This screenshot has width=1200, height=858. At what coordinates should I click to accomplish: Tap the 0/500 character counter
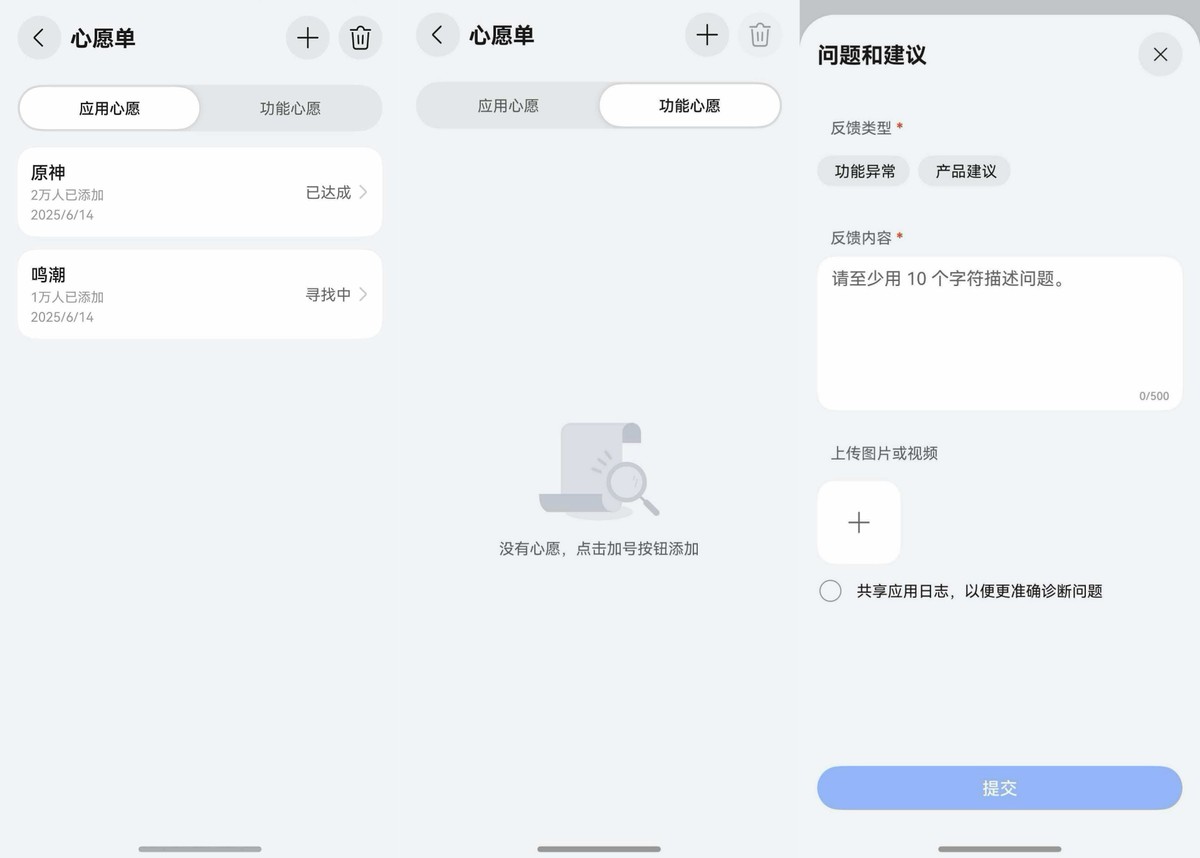[x=1154, y=396]
